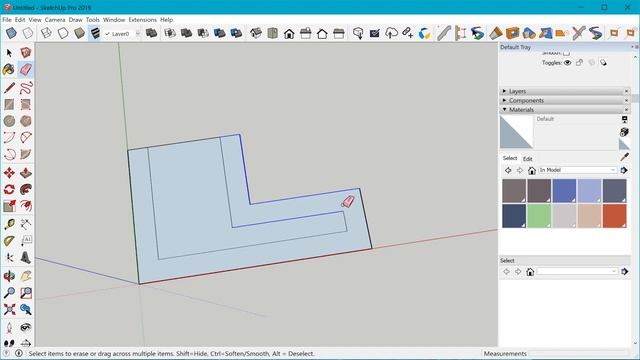This screenshot has height=360, width=640.
Task: Select the arrow Select tool
Action: coord(9,53)
